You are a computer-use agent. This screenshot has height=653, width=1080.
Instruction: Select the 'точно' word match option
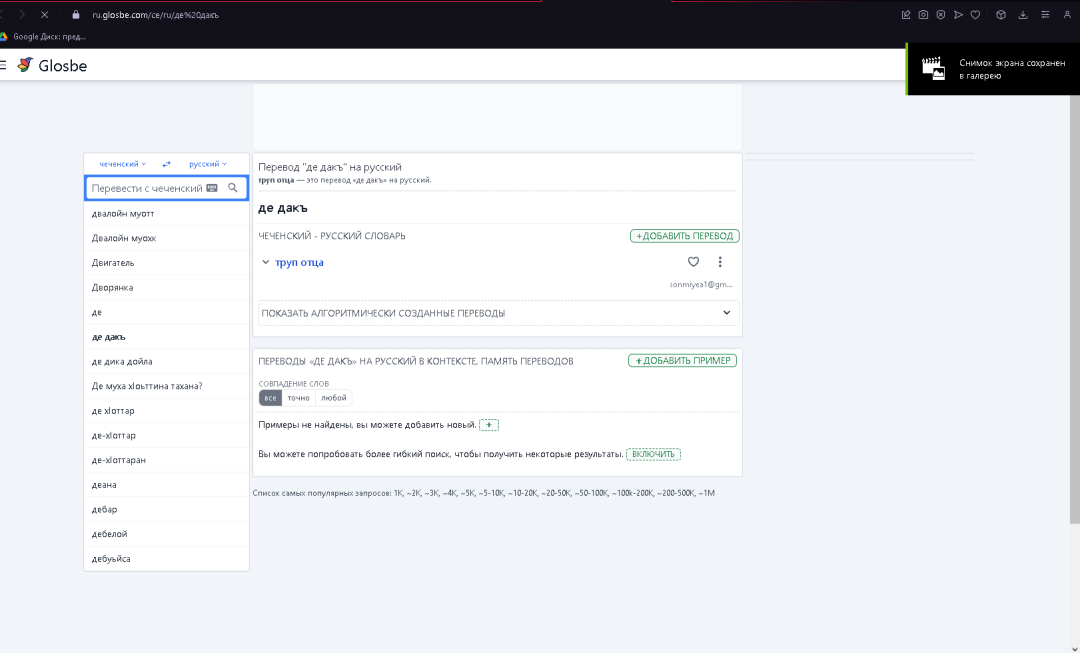tap(299, 397)
